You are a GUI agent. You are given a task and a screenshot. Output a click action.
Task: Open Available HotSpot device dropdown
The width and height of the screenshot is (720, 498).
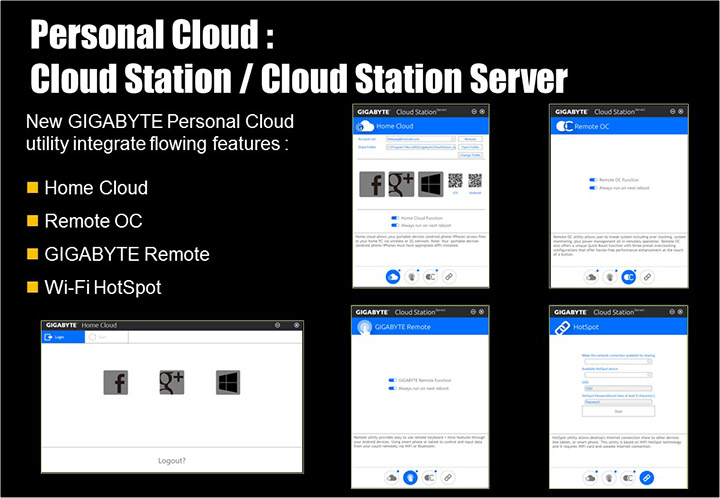pyautogui.click(x=618, y=375)
